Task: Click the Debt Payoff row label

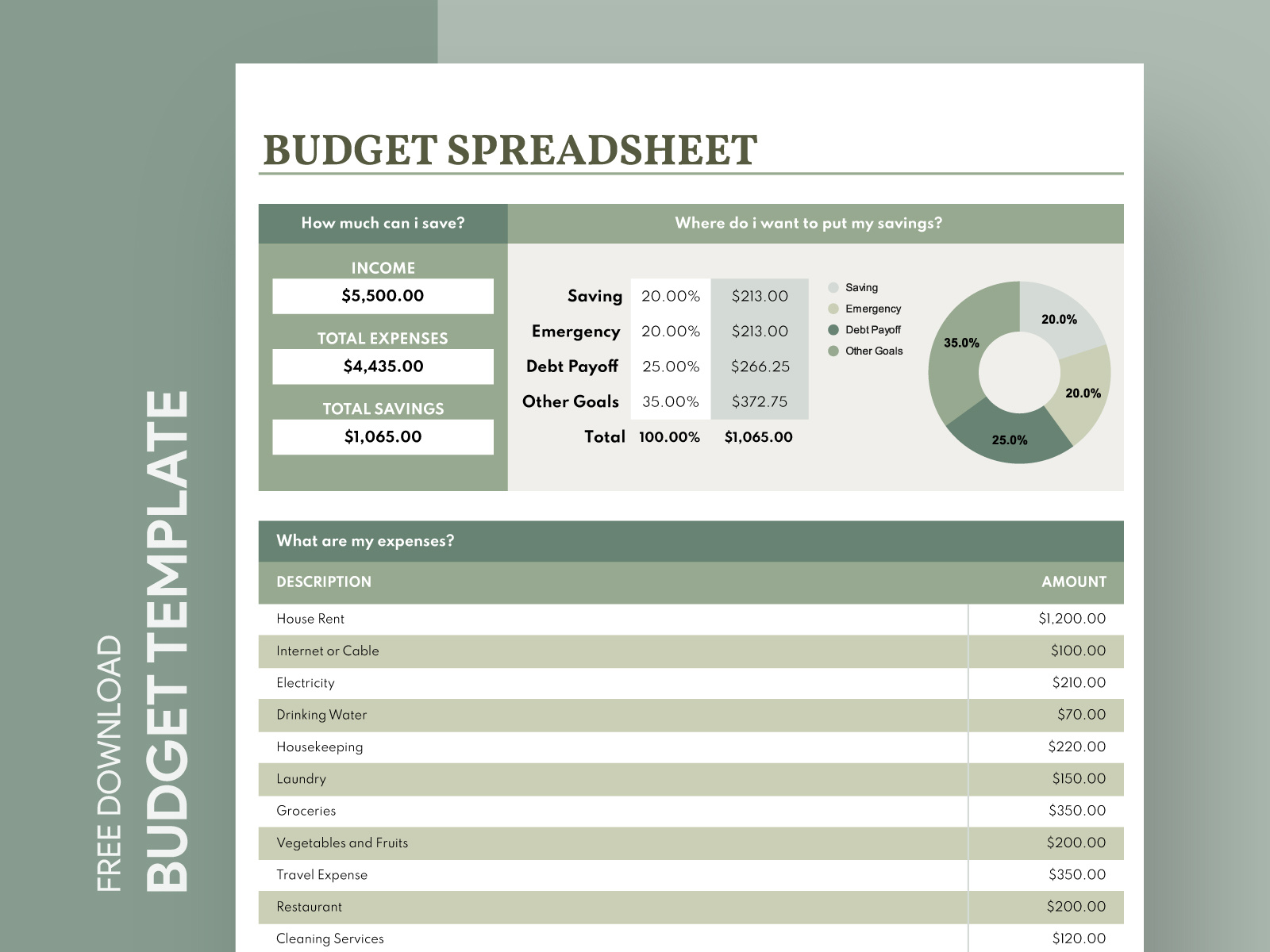Action: (571, 367)
